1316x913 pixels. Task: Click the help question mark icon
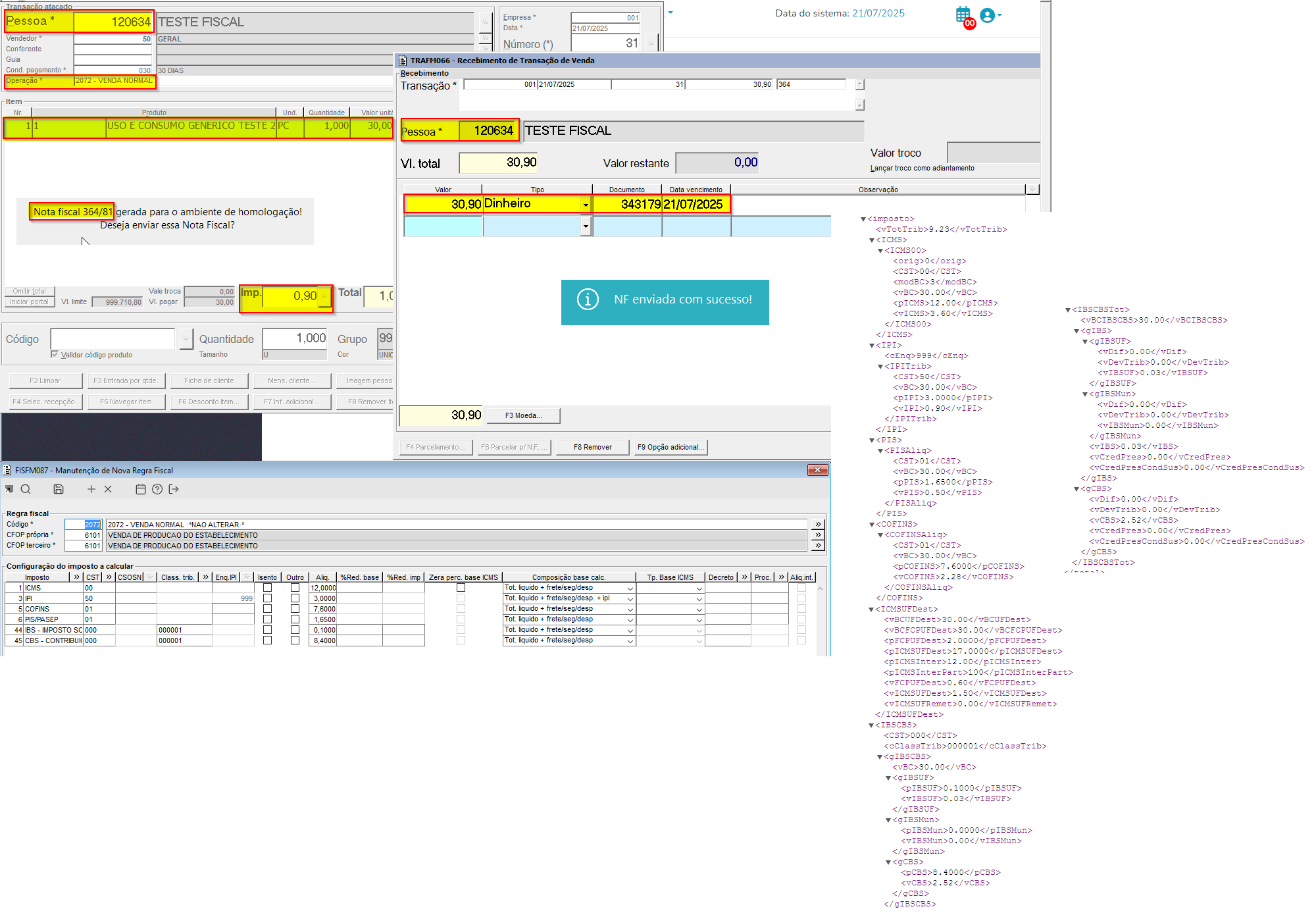157,489
